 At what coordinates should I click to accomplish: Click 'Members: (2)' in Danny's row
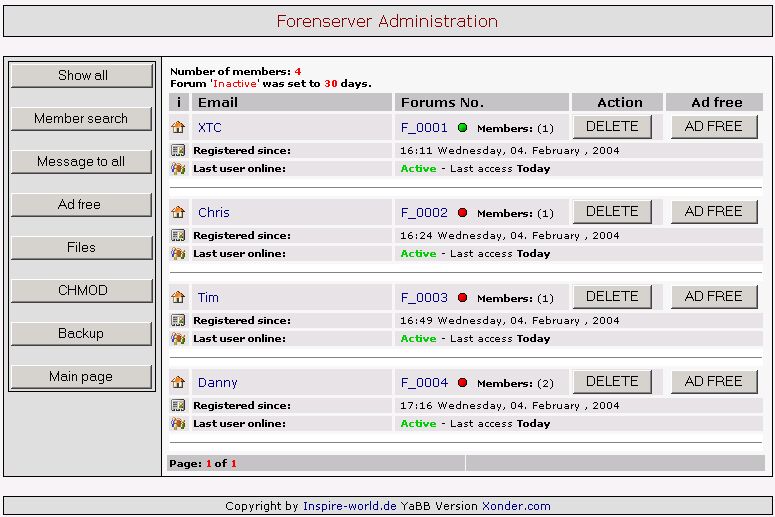click(x=516, y=383)
